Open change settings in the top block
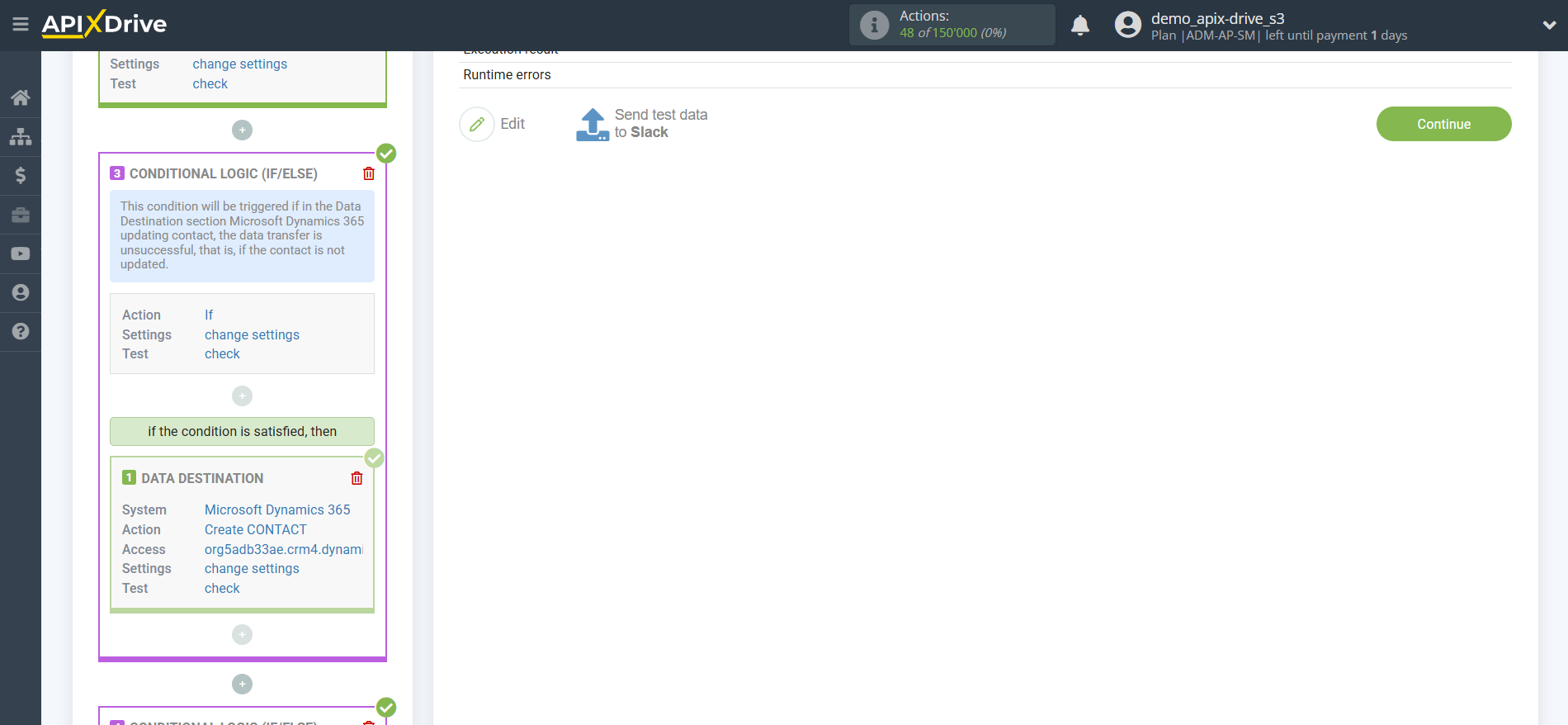Screen dimensions: 1568x725 240,64
